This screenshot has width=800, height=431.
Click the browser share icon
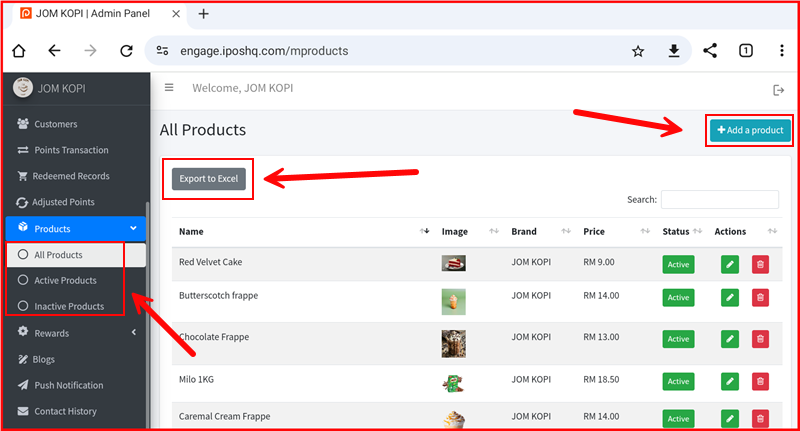[x=710, y=51]
